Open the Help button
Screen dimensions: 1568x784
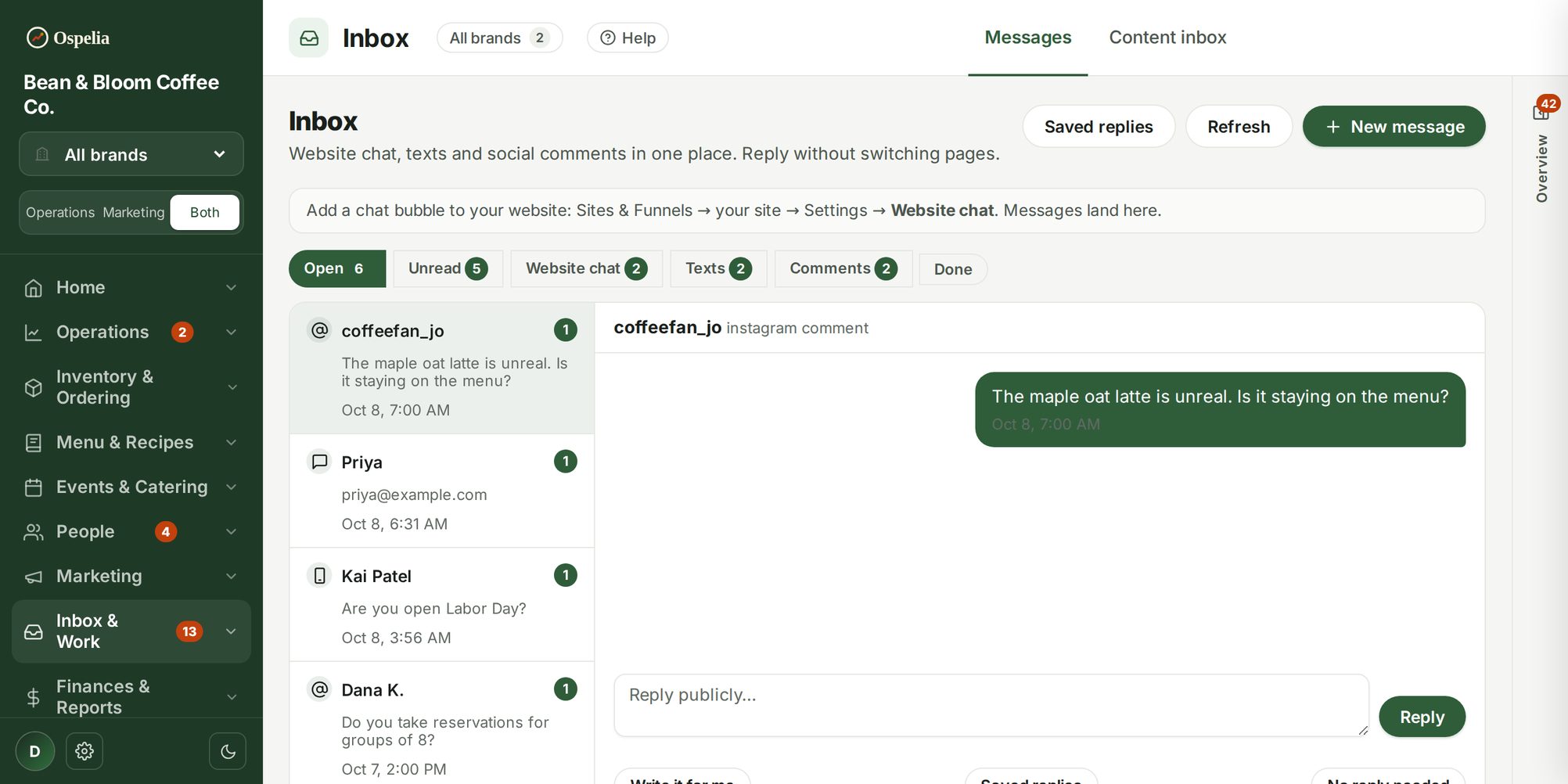[628, 38]
